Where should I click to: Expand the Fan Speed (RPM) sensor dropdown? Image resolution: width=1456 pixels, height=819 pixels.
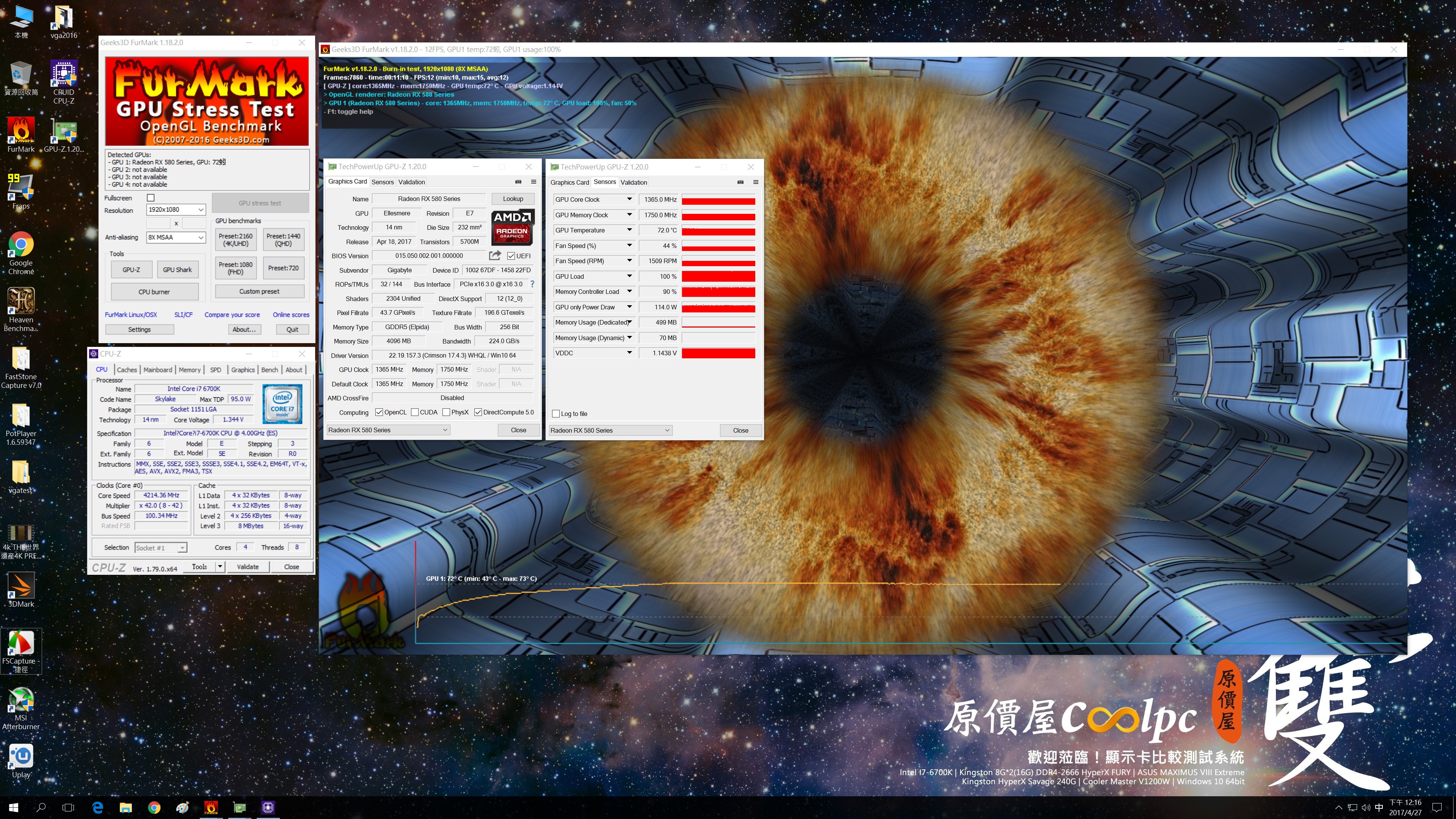click(x=629, y=261)
